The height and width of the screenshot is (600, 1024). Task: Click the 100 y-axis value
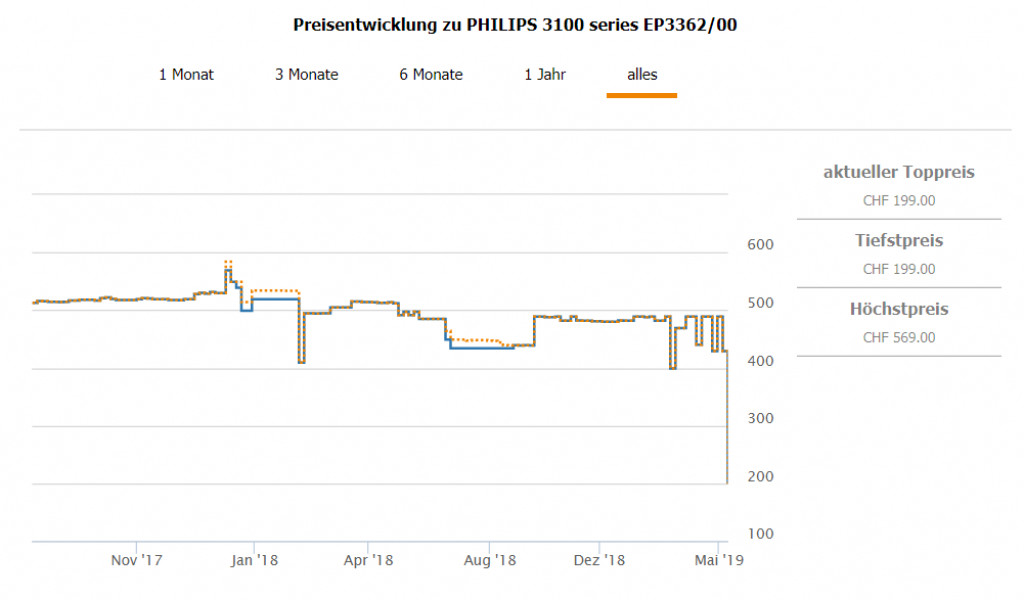click(761, 534)
